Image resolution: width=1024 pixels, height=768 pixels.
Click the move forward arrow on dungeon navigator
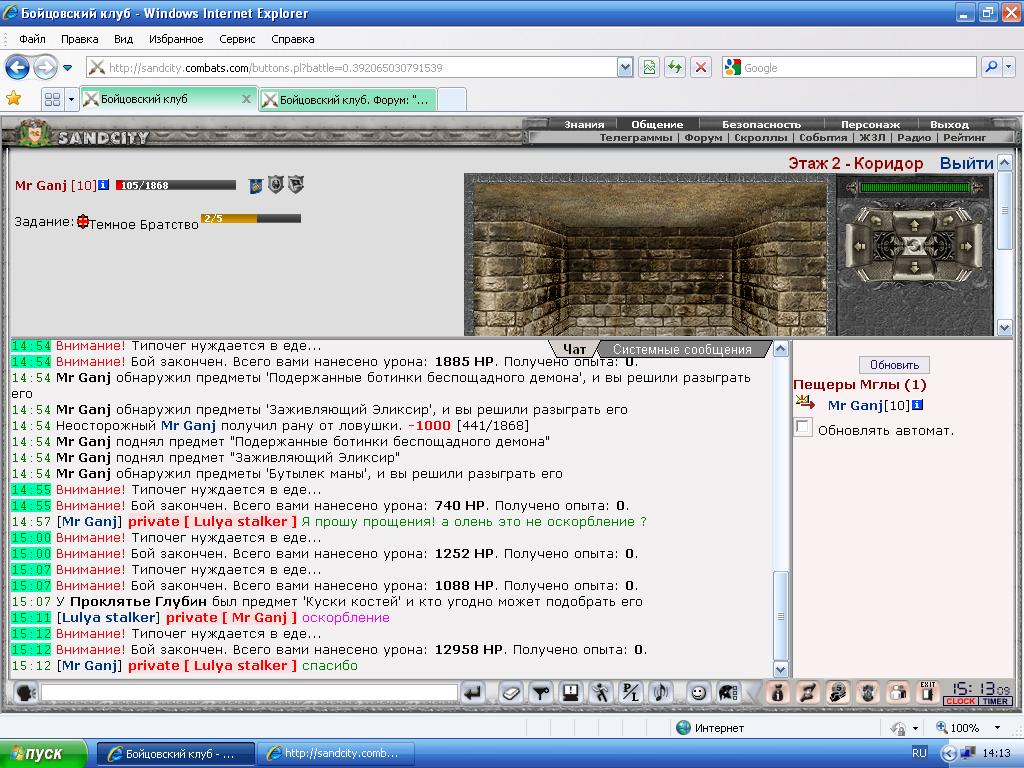[x=914, y=225]
